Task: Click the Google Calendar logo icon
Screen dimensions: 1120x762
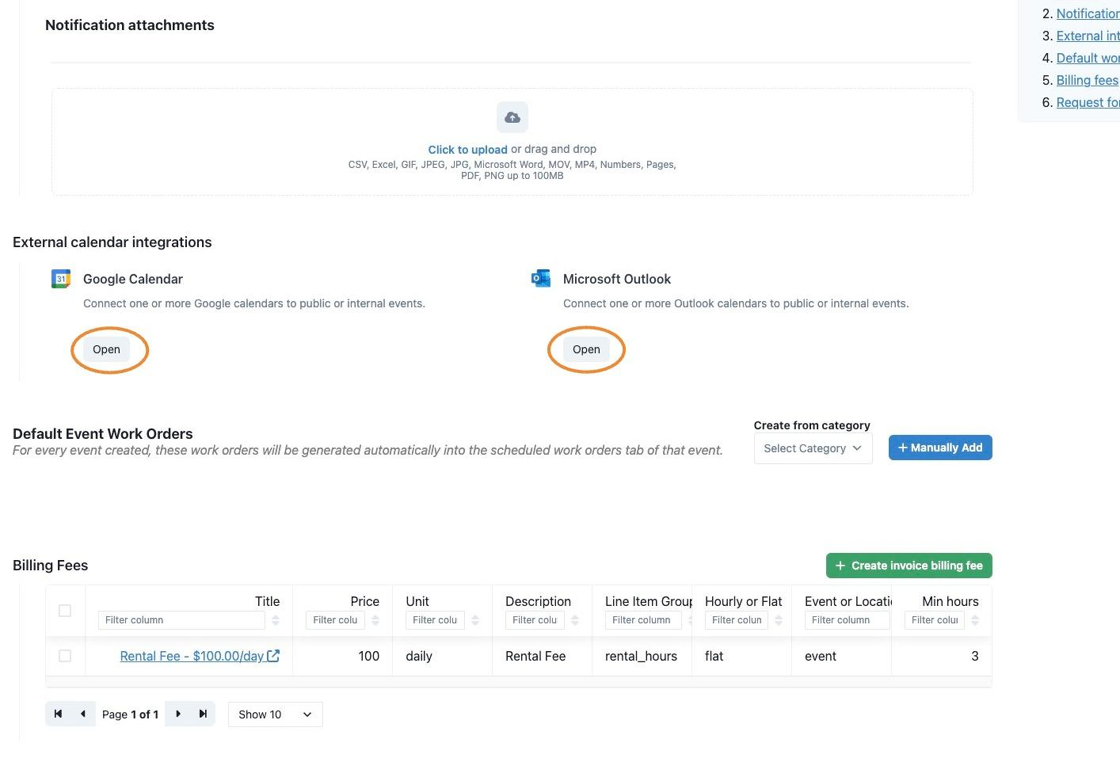Action: tap(61, 279)
